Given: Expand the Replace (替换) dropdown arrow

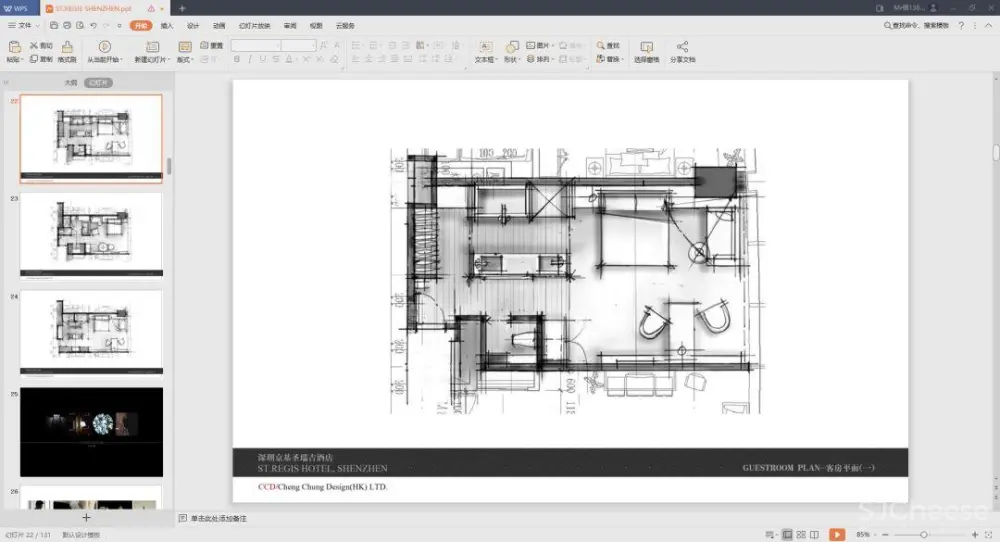Looking at the screenshot, I should 624,60.
